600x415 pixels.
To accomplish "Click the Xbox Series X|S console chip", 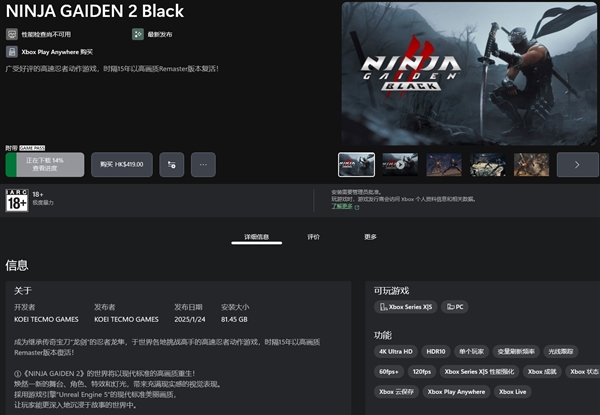I will 406,307.
